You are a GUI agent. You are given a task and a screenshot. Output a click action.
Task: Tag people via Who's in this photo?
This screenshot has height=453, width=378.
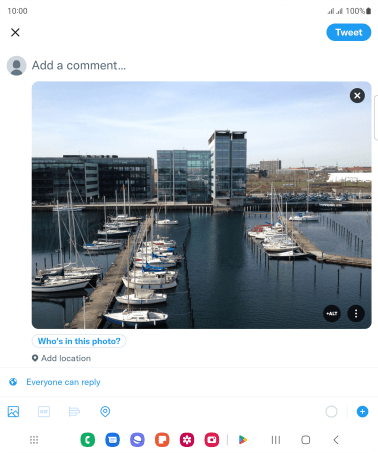[x=79, y=341]
